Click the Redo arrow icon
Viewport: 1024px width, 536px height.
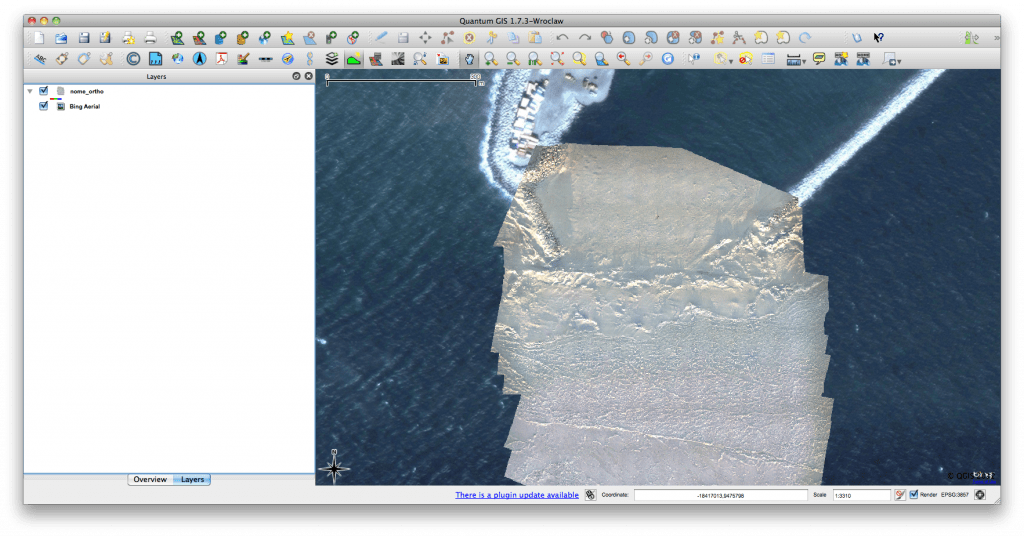584,38
